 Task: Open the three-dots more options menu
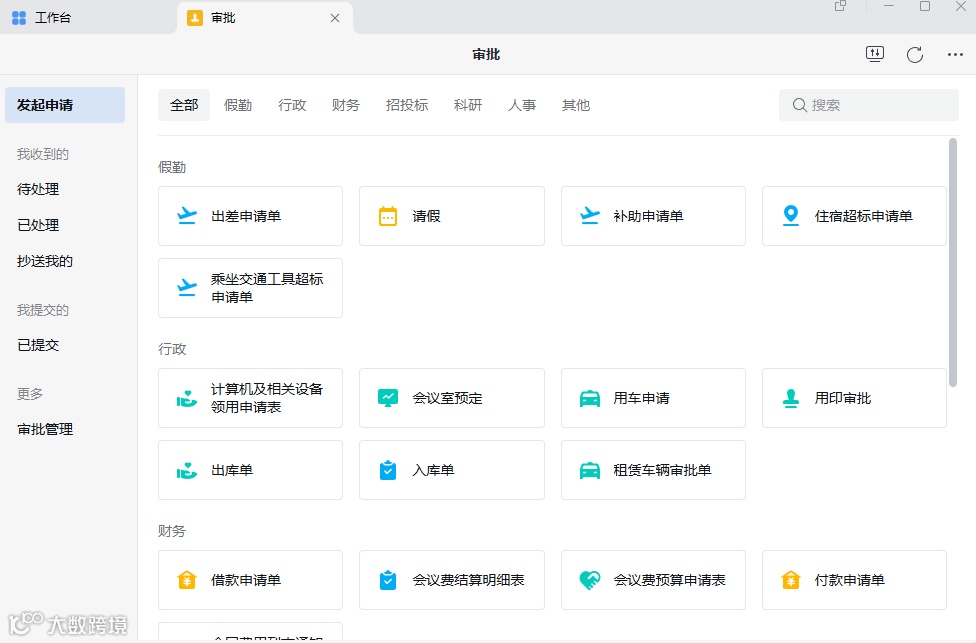pyautogui.click(x=955, y=55)
